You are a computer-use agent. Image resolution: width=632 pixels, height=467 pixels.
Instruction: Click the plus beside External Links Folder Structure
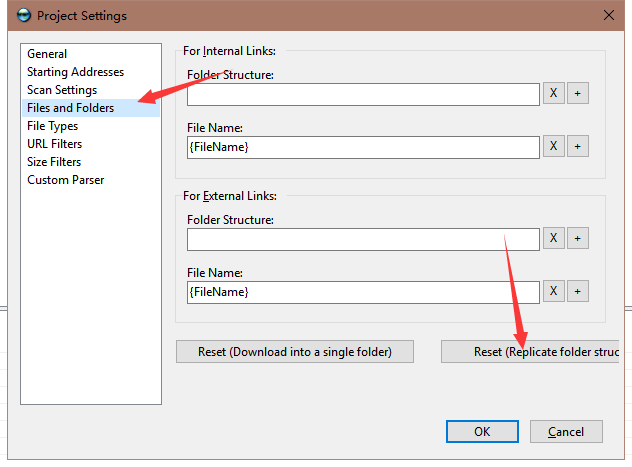point(578,238)
